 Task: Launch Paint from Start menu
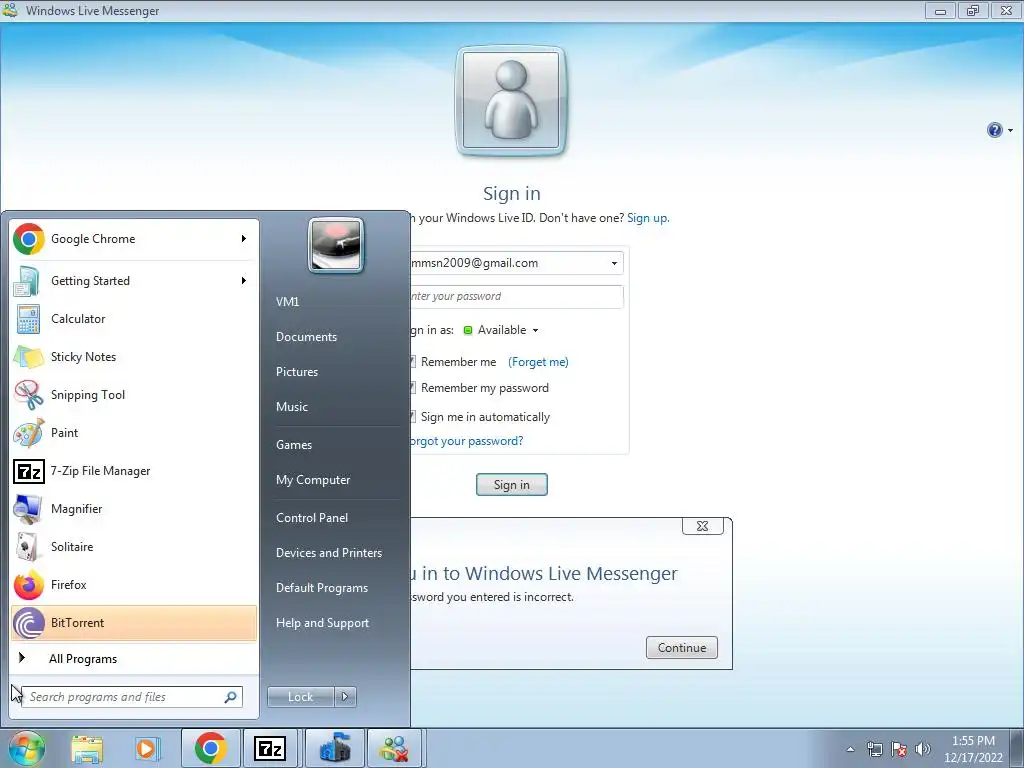(134, 432)
